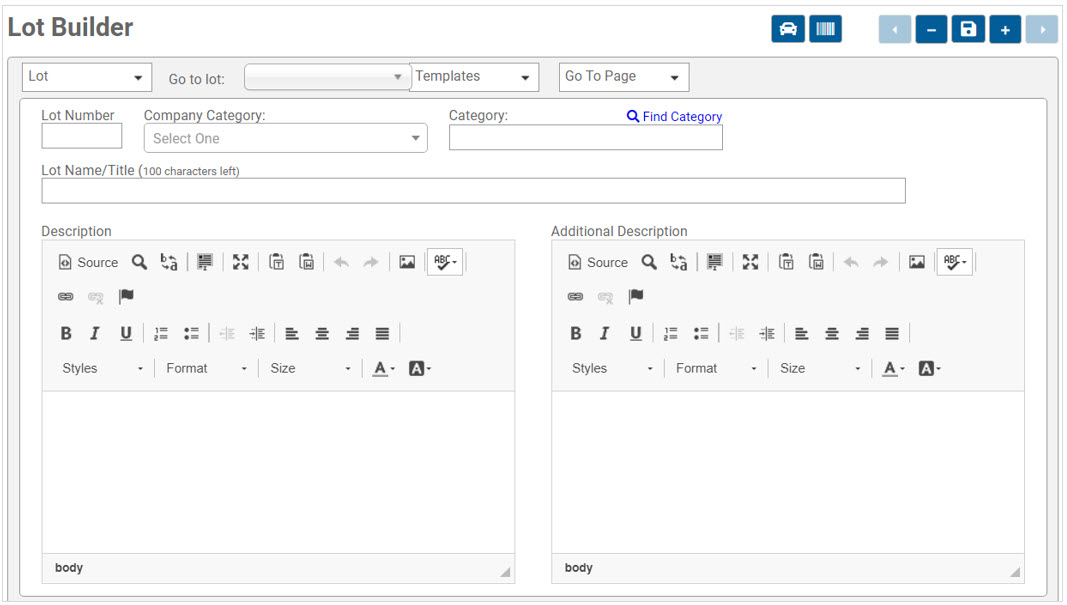Image resolution: width=1067 pixels, height=605 pixels.
Task: Click the car vehicle icon button
Action: pyautogui.click(x=787, y=29)
